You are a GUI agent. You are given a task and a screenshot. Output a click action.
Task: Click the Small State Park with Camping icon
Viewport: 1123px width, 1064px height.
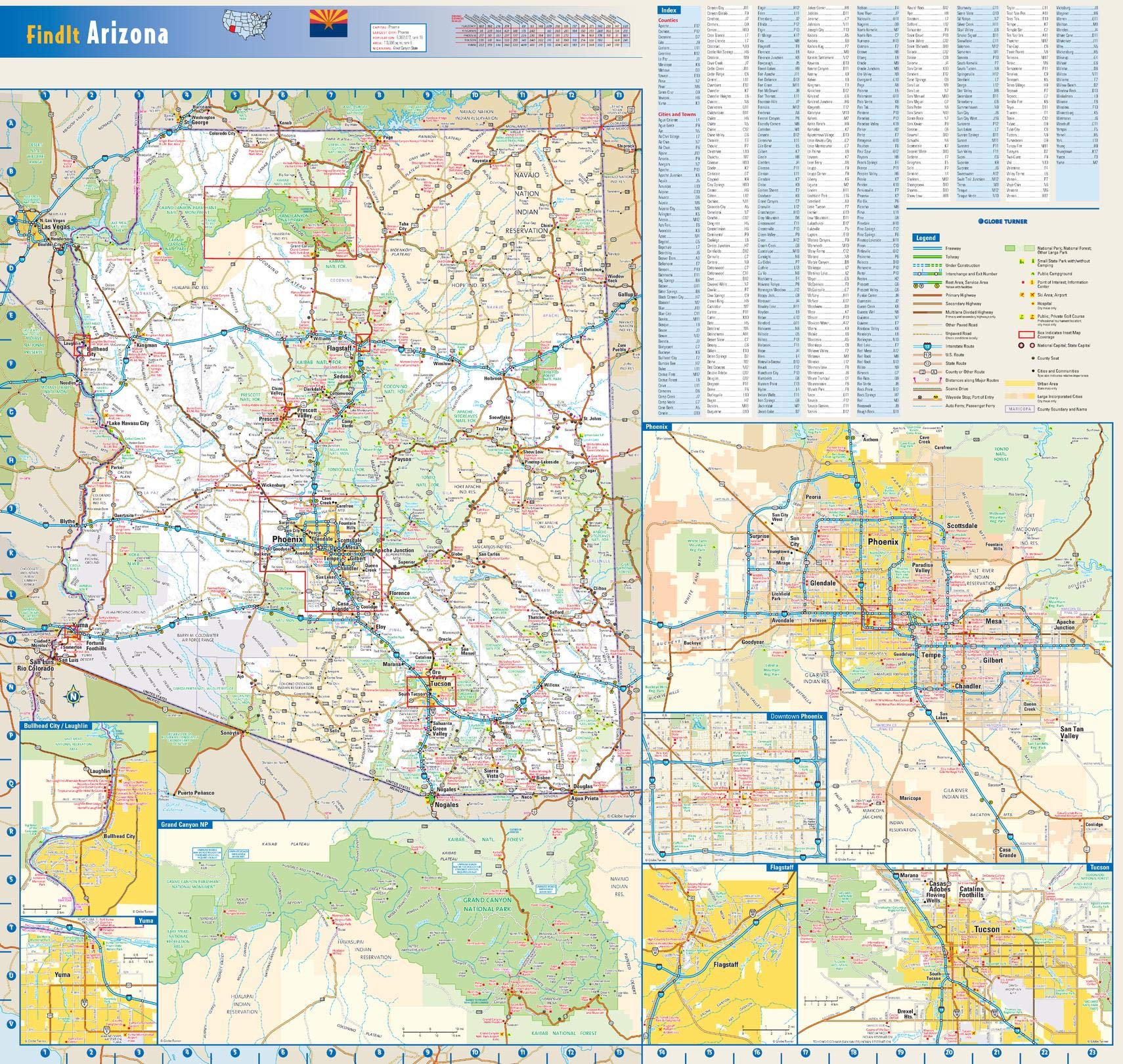tap(1022, 261)
